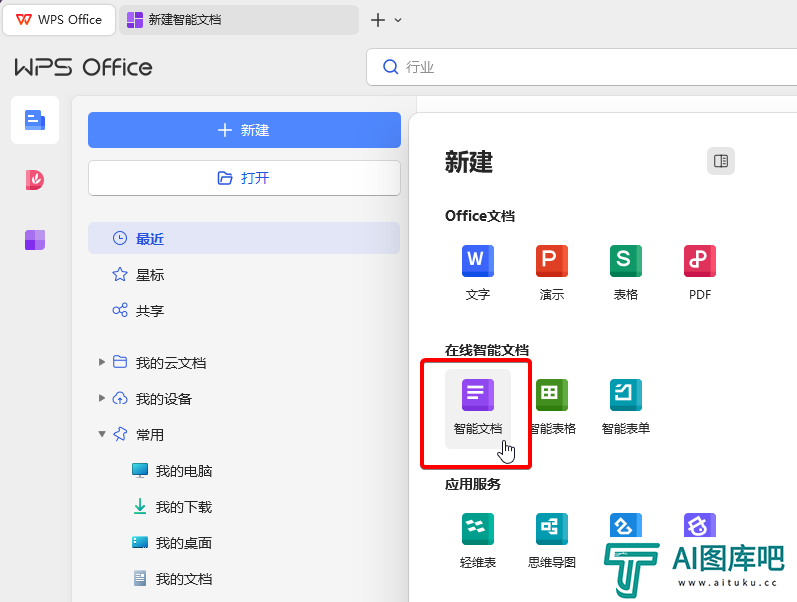
Task: Click the 打开 button
Action: click(x=244, y=178)
